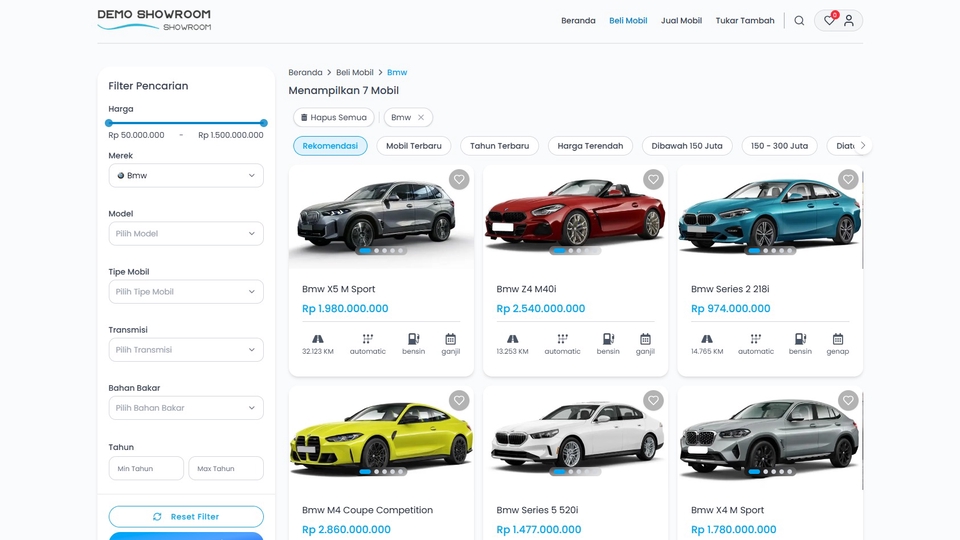Open the white Bmw Series 5 520i photo
960x540 pixels.
point(576,438)
